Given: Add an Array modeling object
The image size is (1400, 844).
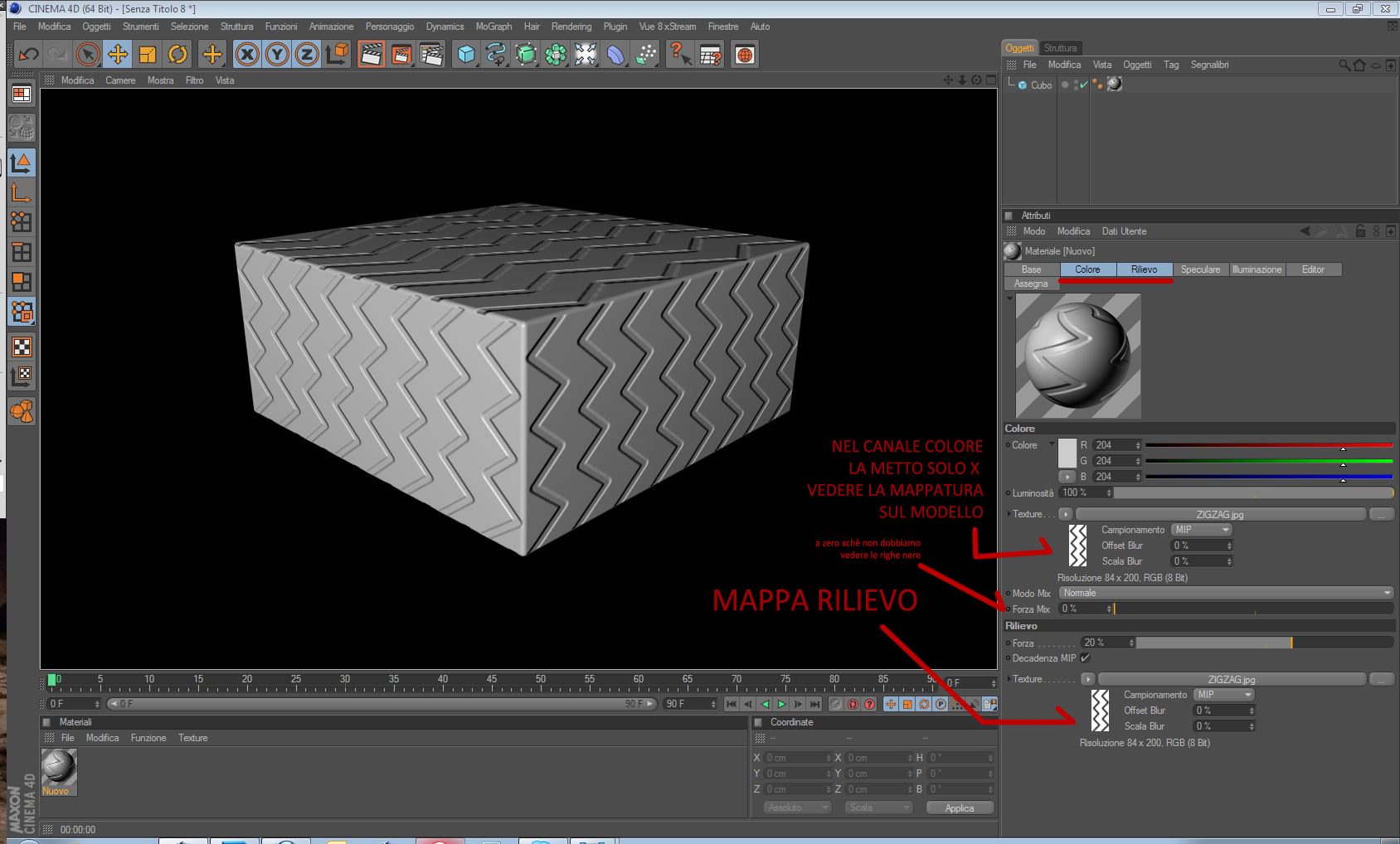Looking at the screenshot, I should point(556,55).
